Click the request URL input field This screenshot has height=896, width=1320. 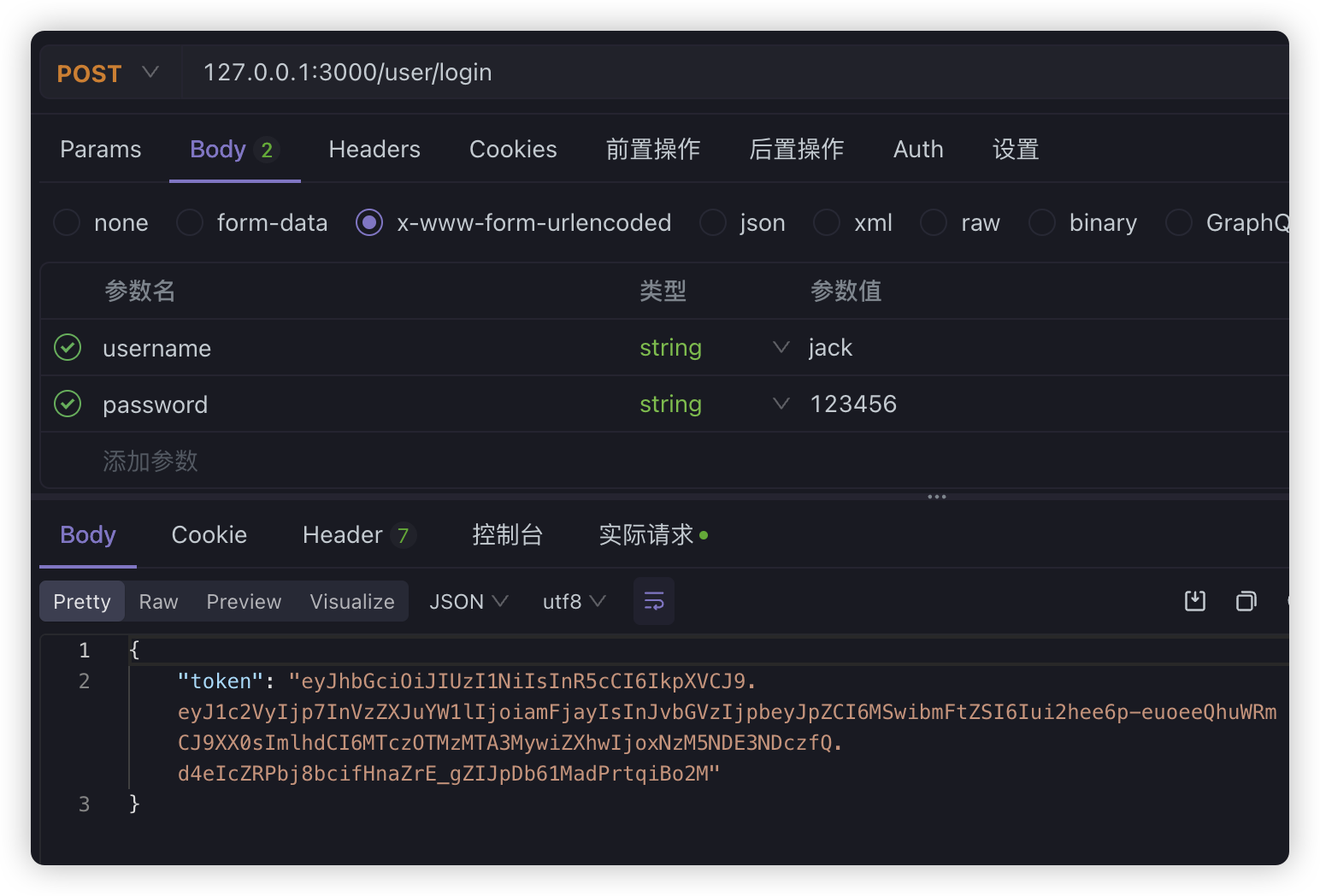(x=684, y=73)
